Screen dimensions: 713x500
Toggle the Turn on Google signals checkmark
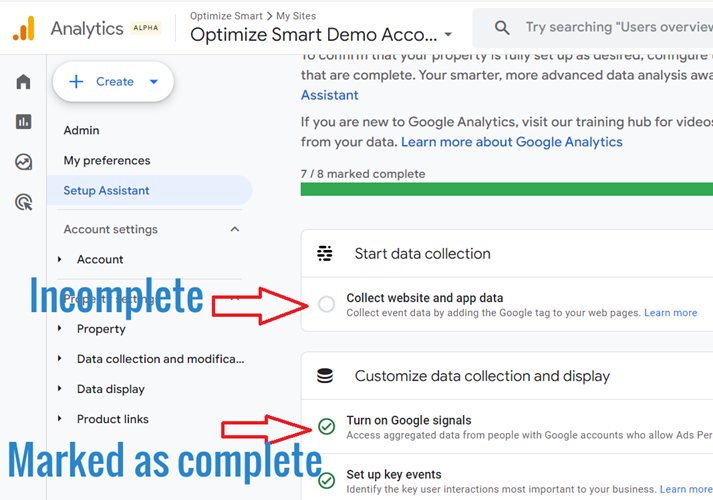tap(326, 426)
